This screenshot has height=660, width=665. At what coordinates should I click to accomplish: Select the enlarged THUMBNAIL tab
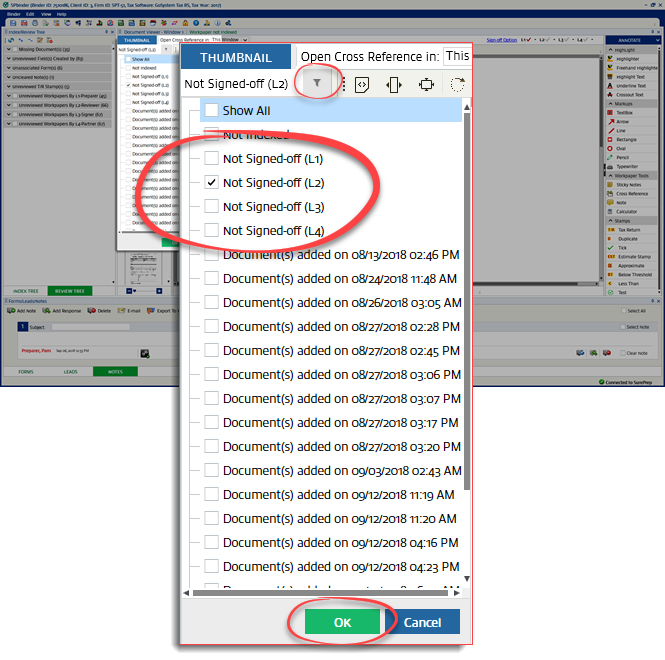click(236, 57)
